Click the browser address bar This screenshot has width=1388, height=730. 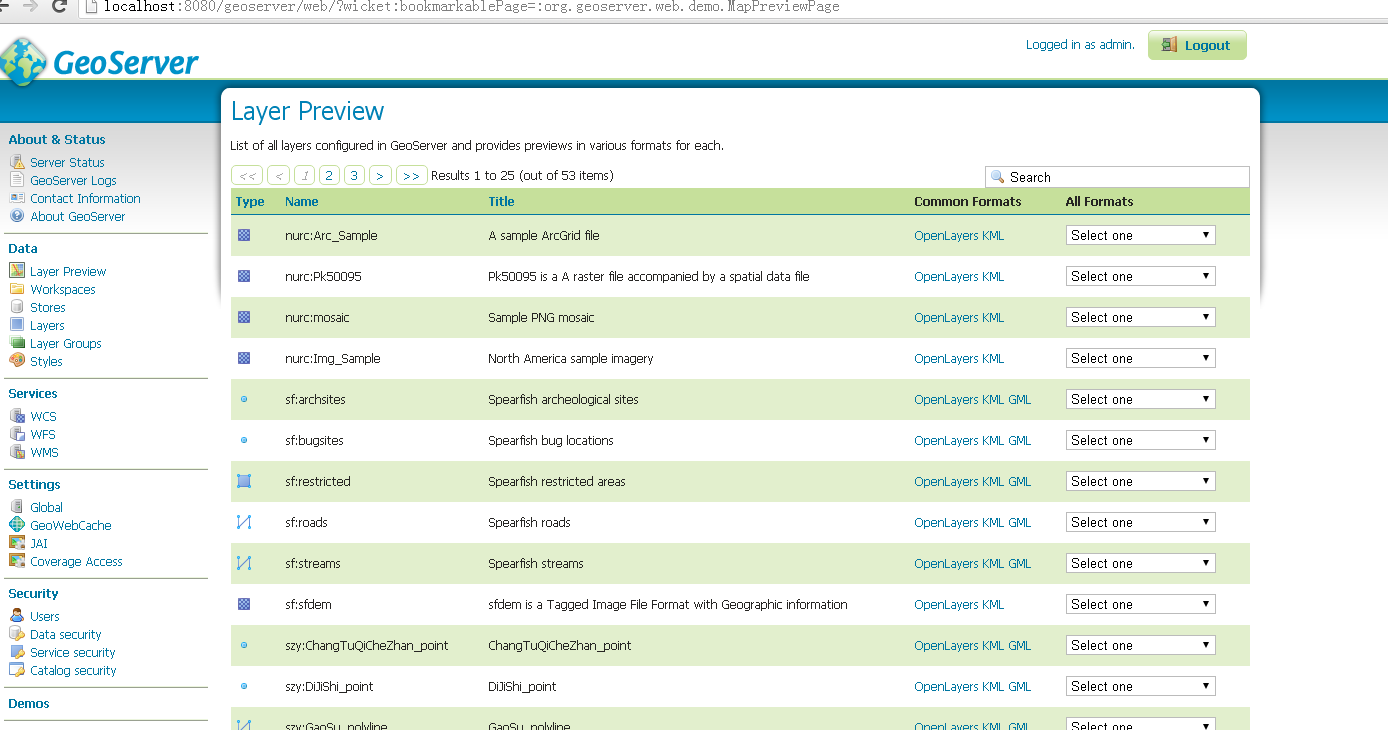click(734, 7)
